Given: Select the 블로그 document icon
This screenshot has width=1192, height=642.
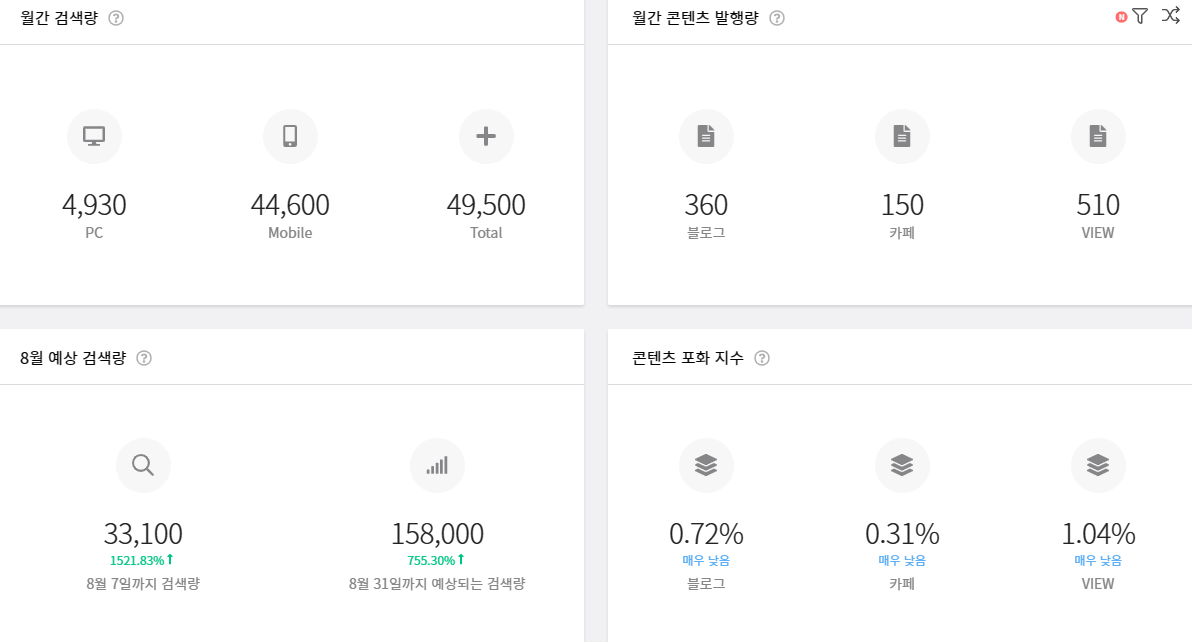Looking at the screenshot, I should 706,136.
